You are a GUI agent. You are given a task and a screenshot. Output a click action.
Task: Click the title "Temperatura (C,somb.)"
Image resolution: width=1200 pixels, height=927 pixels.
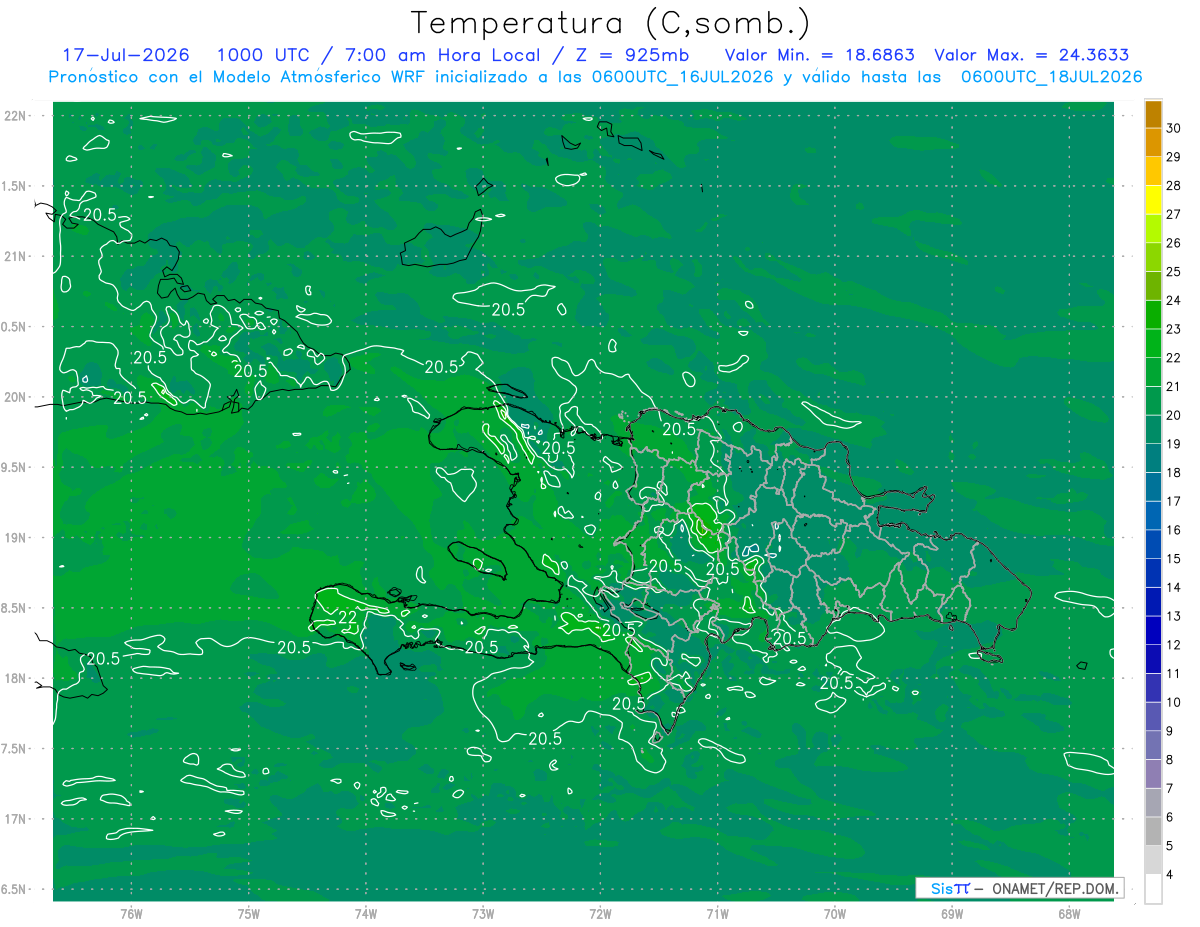611,23
